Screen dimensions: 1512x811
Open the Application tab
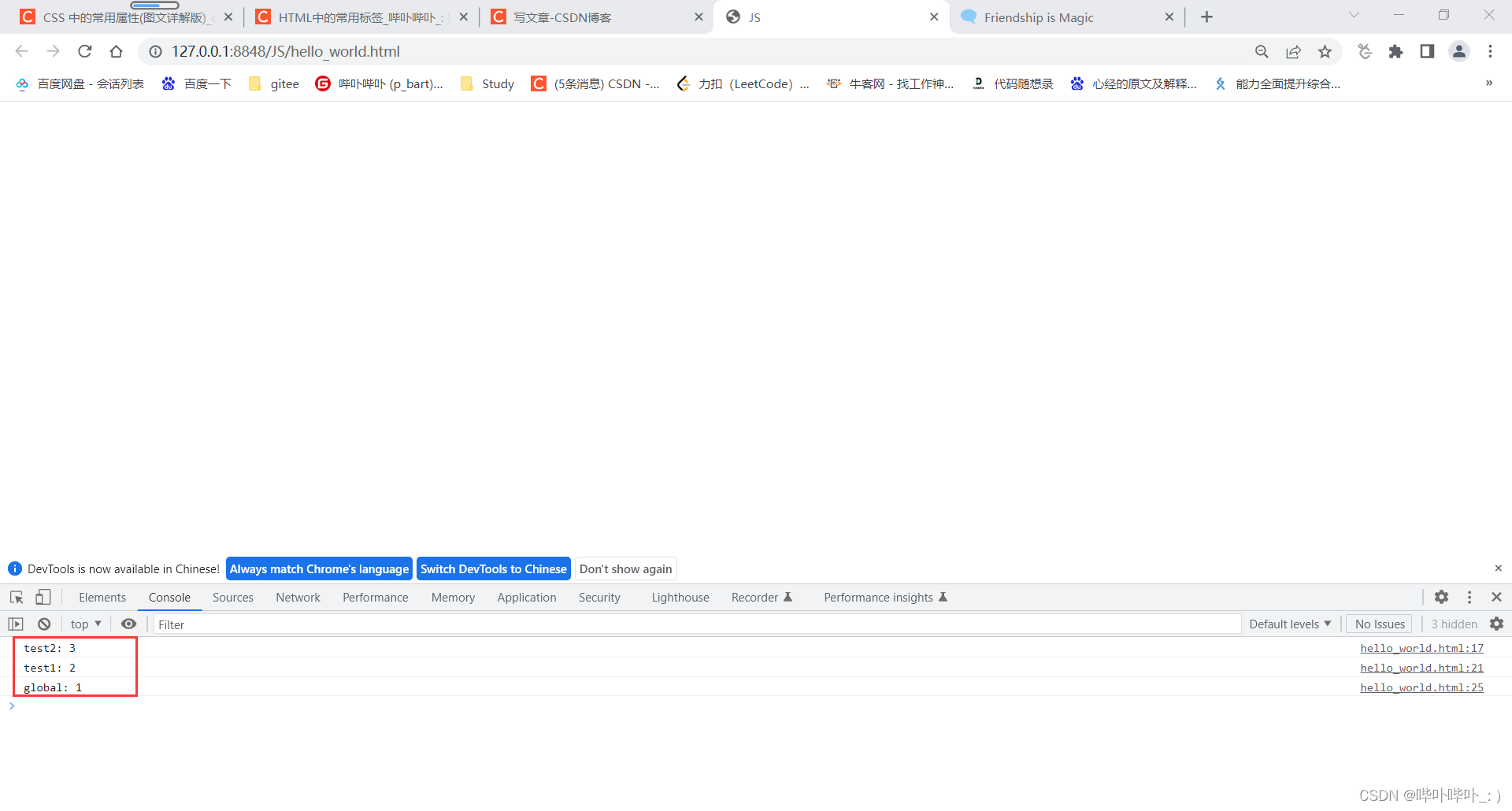click(x=526, y=597)
